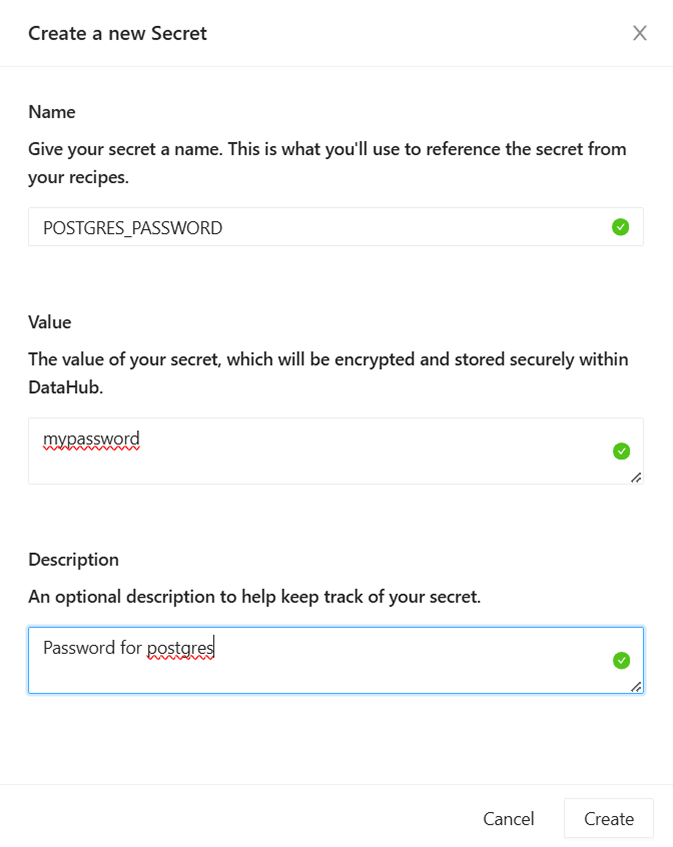Click the resize grip of the Description textarea
The width and height of the screenshot is (673, 847).
point(636,687)
